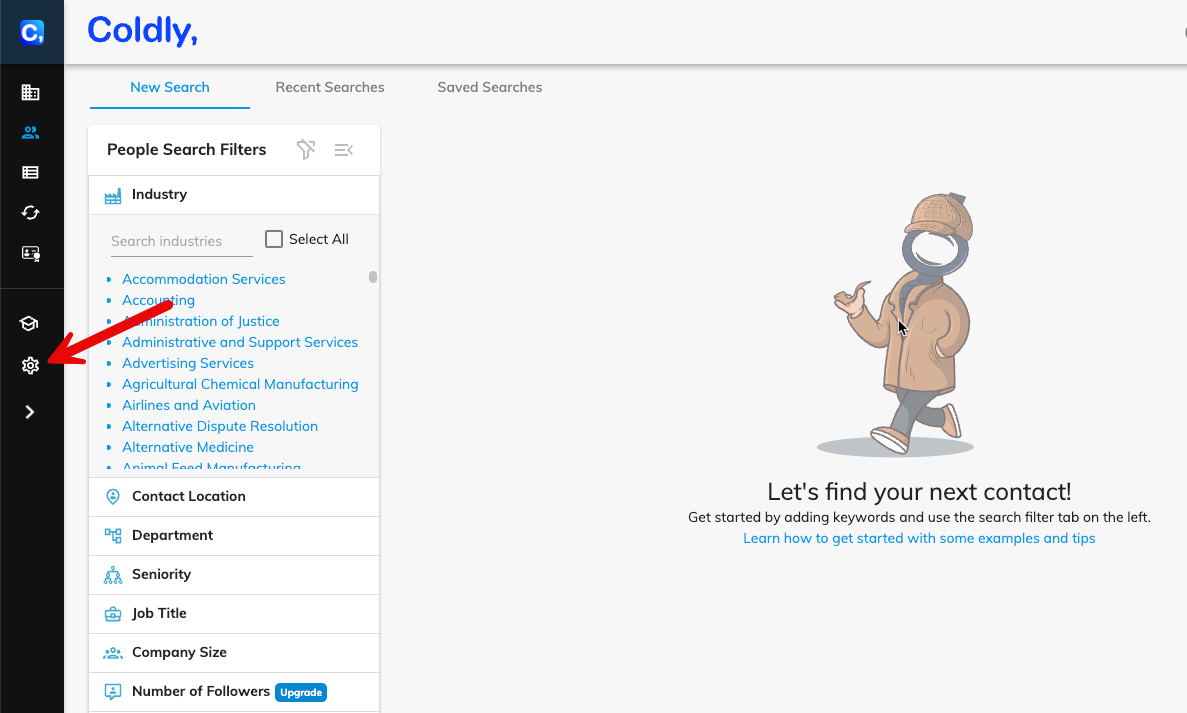Select Accounting industry
Image resolution: width=1187 pixels, height=713 pixels.
pos(158,300)
